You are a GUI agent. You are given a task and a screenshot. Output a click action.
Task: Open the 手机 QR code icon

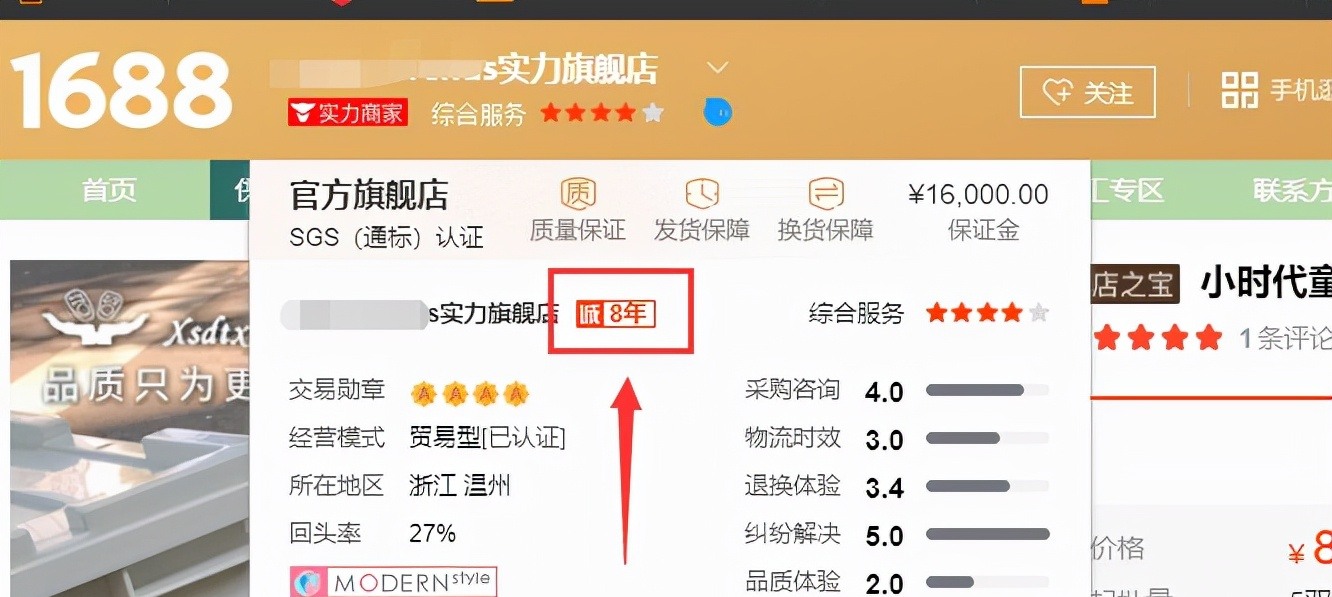tap(1240, 91)
